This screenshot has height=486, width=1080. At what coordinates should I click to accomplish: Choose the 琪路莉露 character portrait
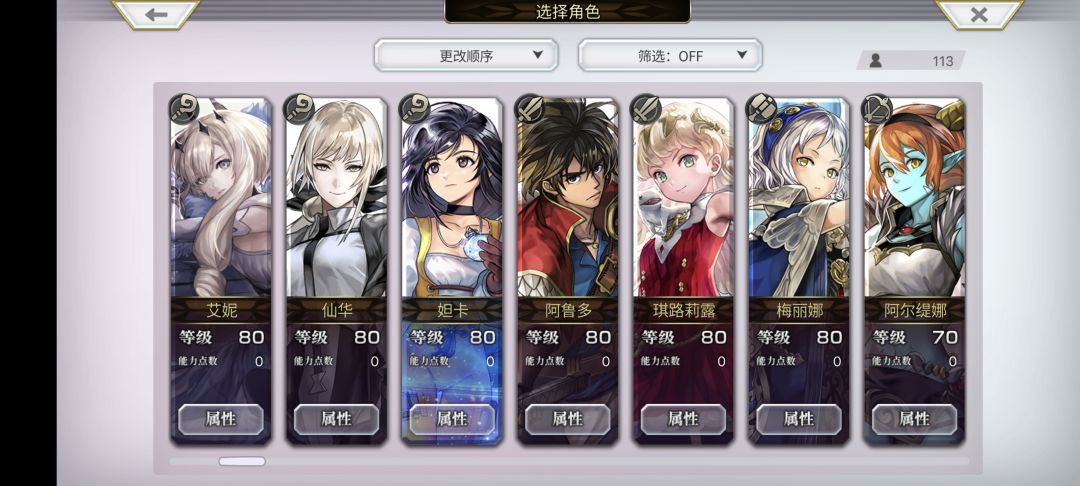pos(683,198)
